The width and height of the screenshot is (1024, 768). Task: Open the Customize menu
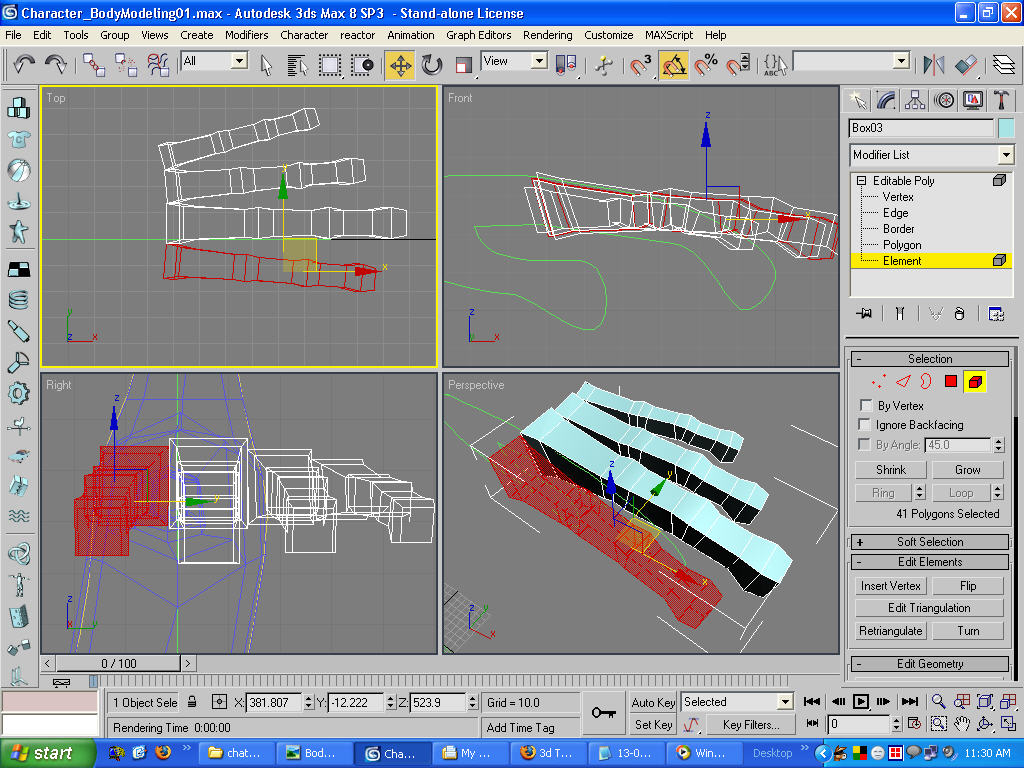point(608,35)
